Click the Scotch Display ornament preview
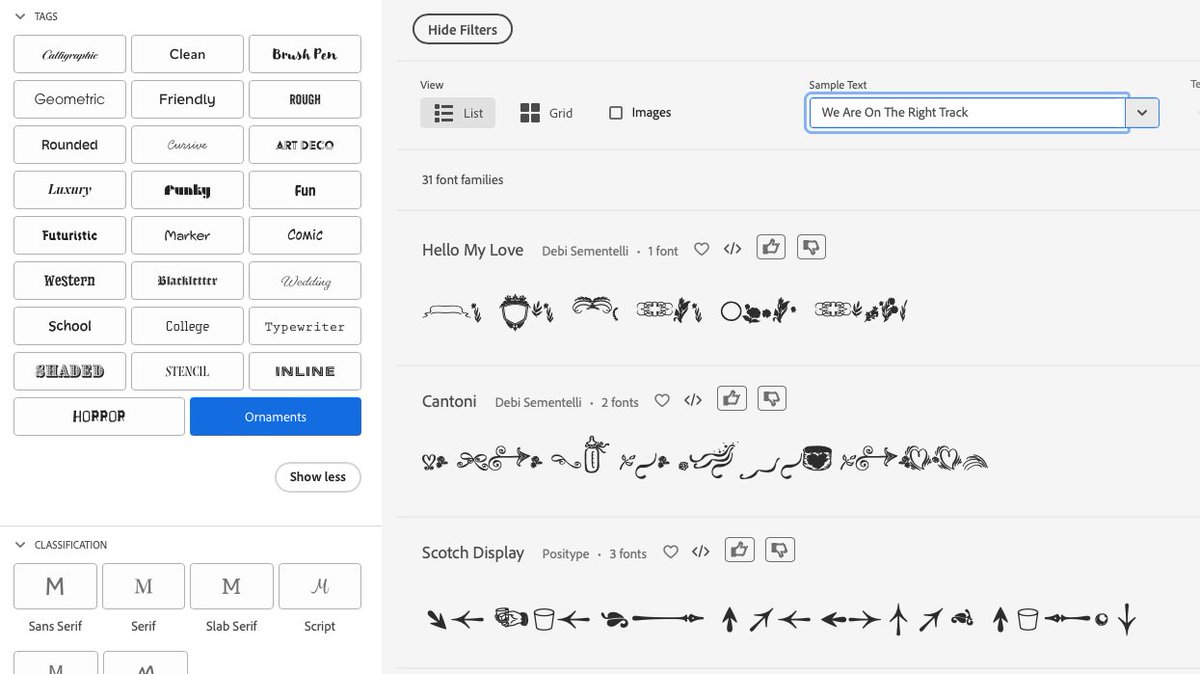 [x=781, y=619]
